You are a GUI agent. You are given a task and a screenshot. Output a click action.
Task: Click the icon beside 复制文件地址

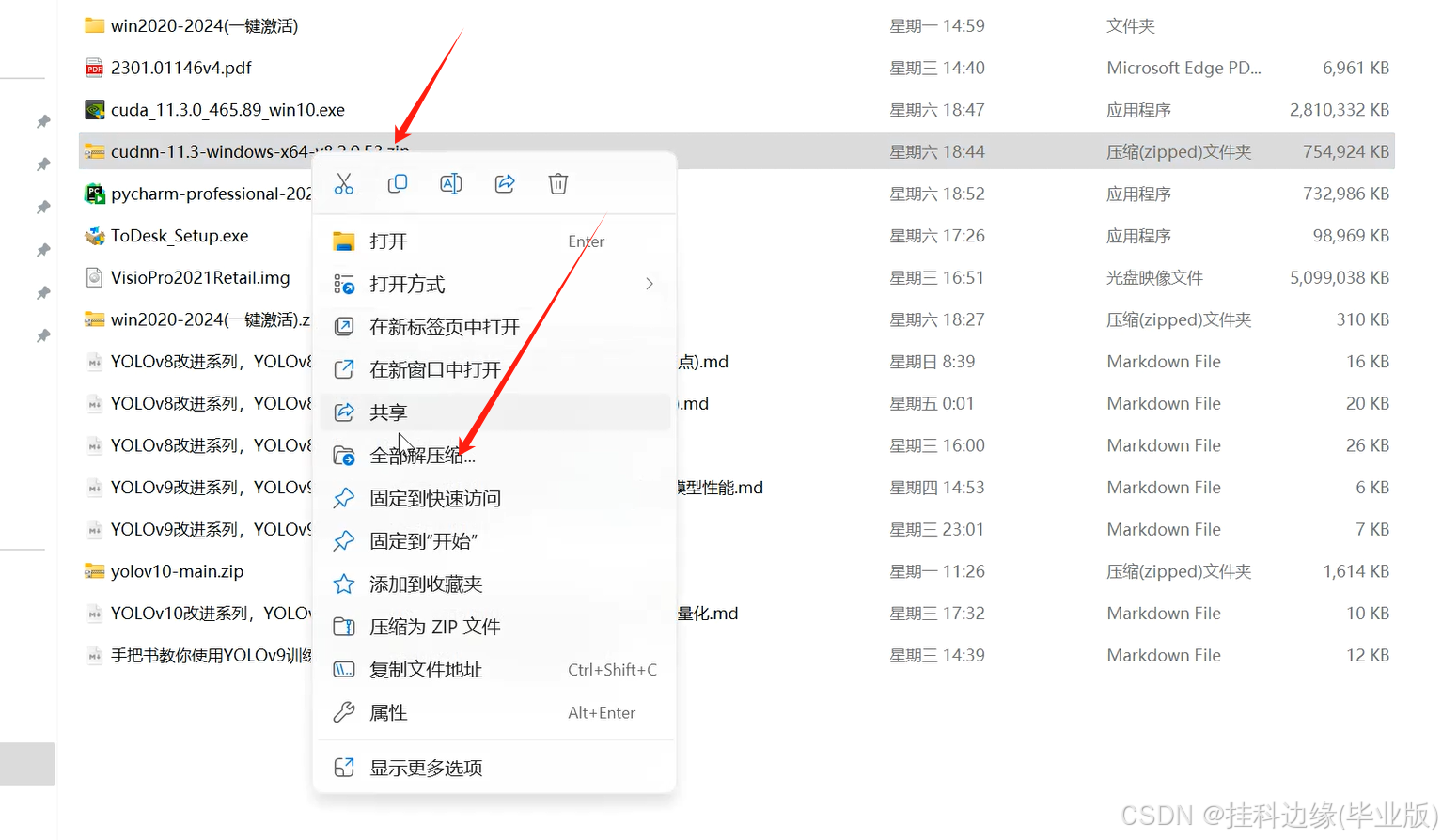[344, 670]
